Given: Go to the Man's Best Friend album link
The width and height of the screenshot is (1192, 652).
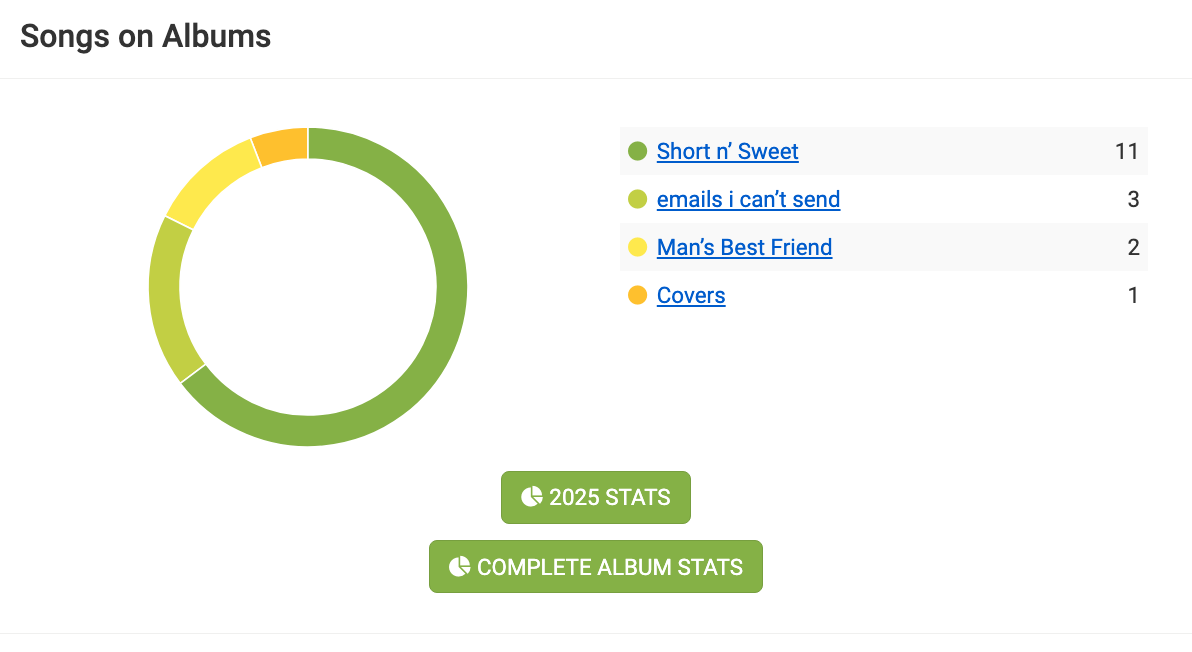Looking at the screenshot, I should pyautogui.click(x=744, y=247).
